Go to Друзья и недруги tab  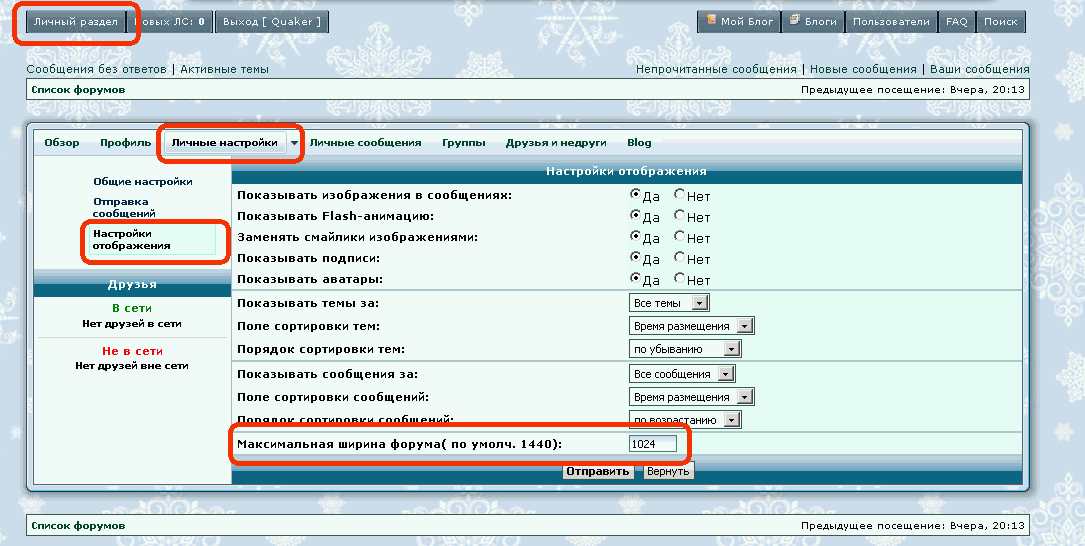555,143
